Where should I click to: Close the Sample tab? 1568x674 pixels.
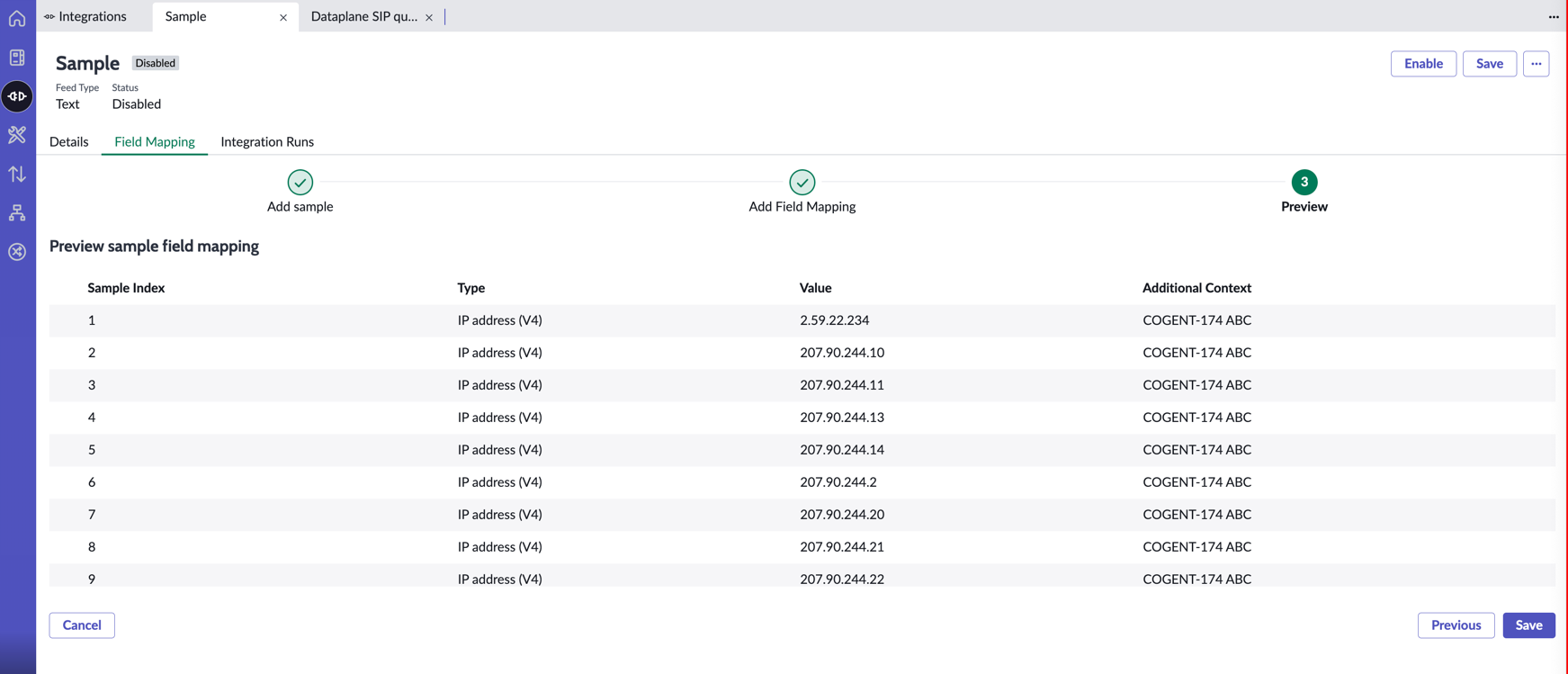coord(283,17)
